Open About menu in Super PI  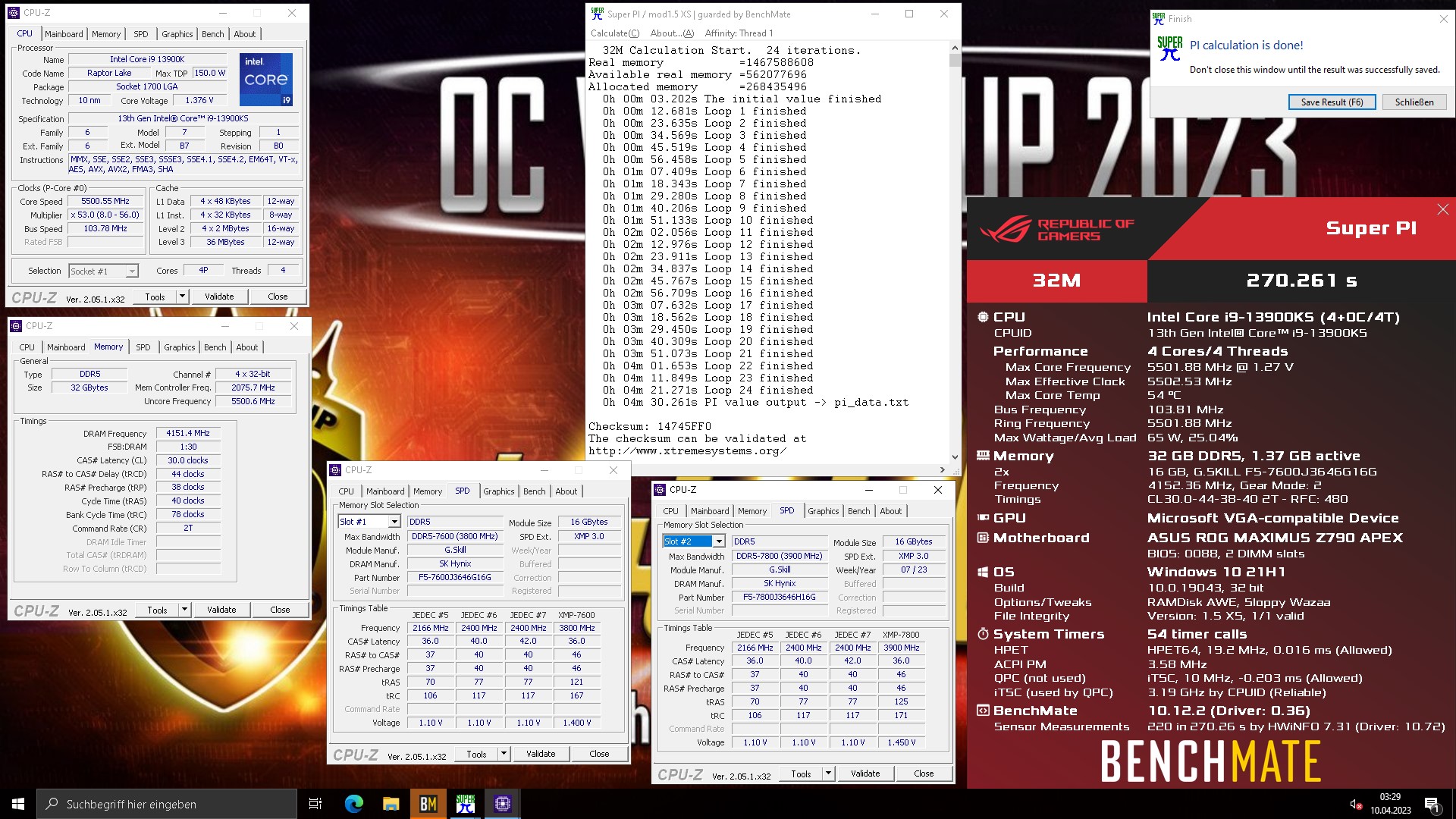672,33
